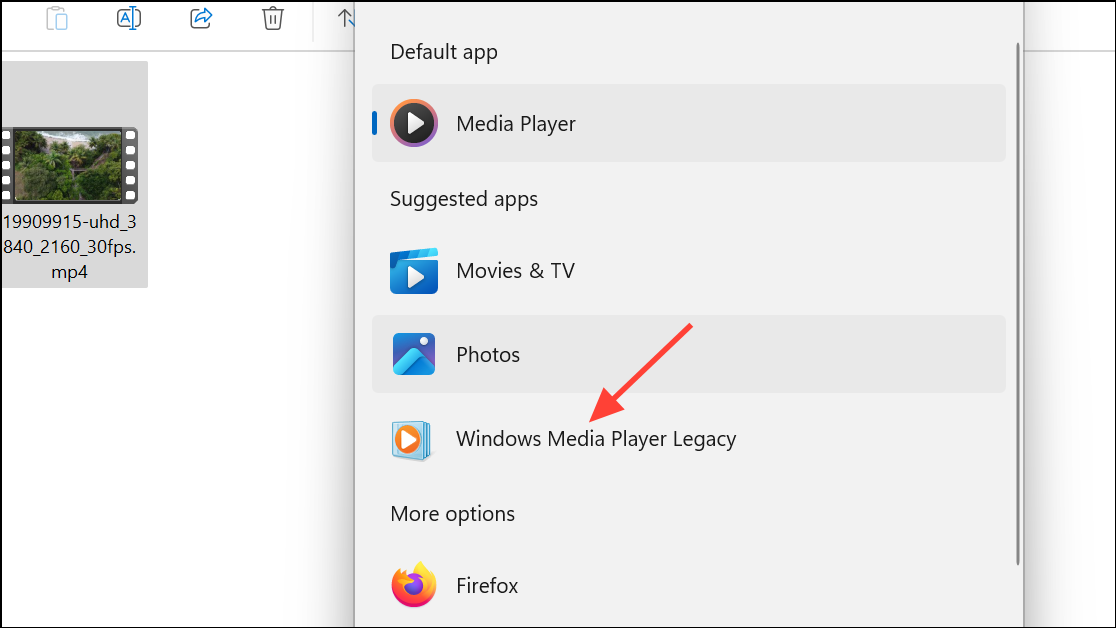Click the Firefox browser icon under More options
Screen dimensions: 1116x628
coord(413,585)
